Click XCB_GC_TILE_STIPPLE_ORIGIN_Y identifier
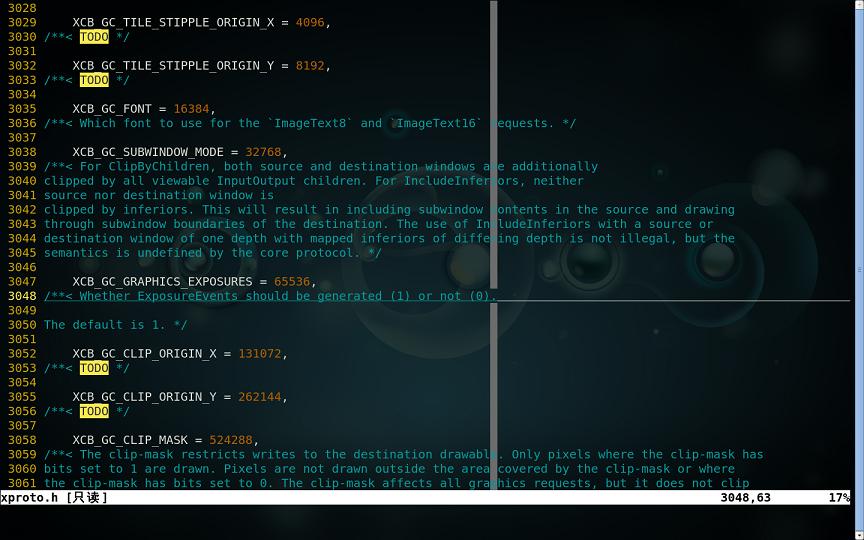 [174, 66]
